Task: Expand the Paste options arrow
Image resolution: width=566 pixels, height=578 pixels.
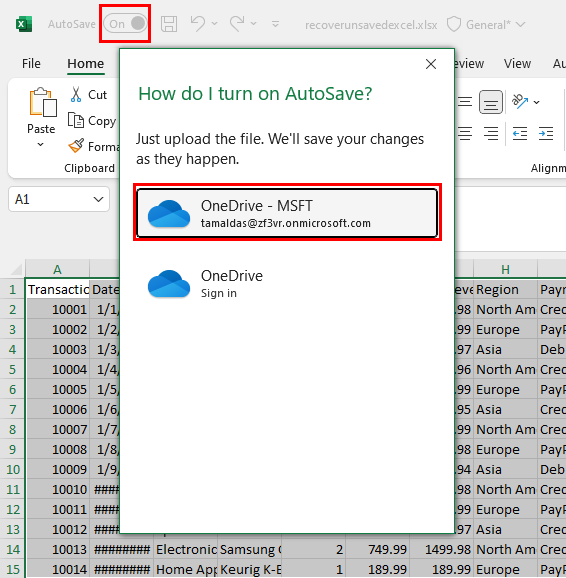Action: pyautogui.click(x=41, y=144)
